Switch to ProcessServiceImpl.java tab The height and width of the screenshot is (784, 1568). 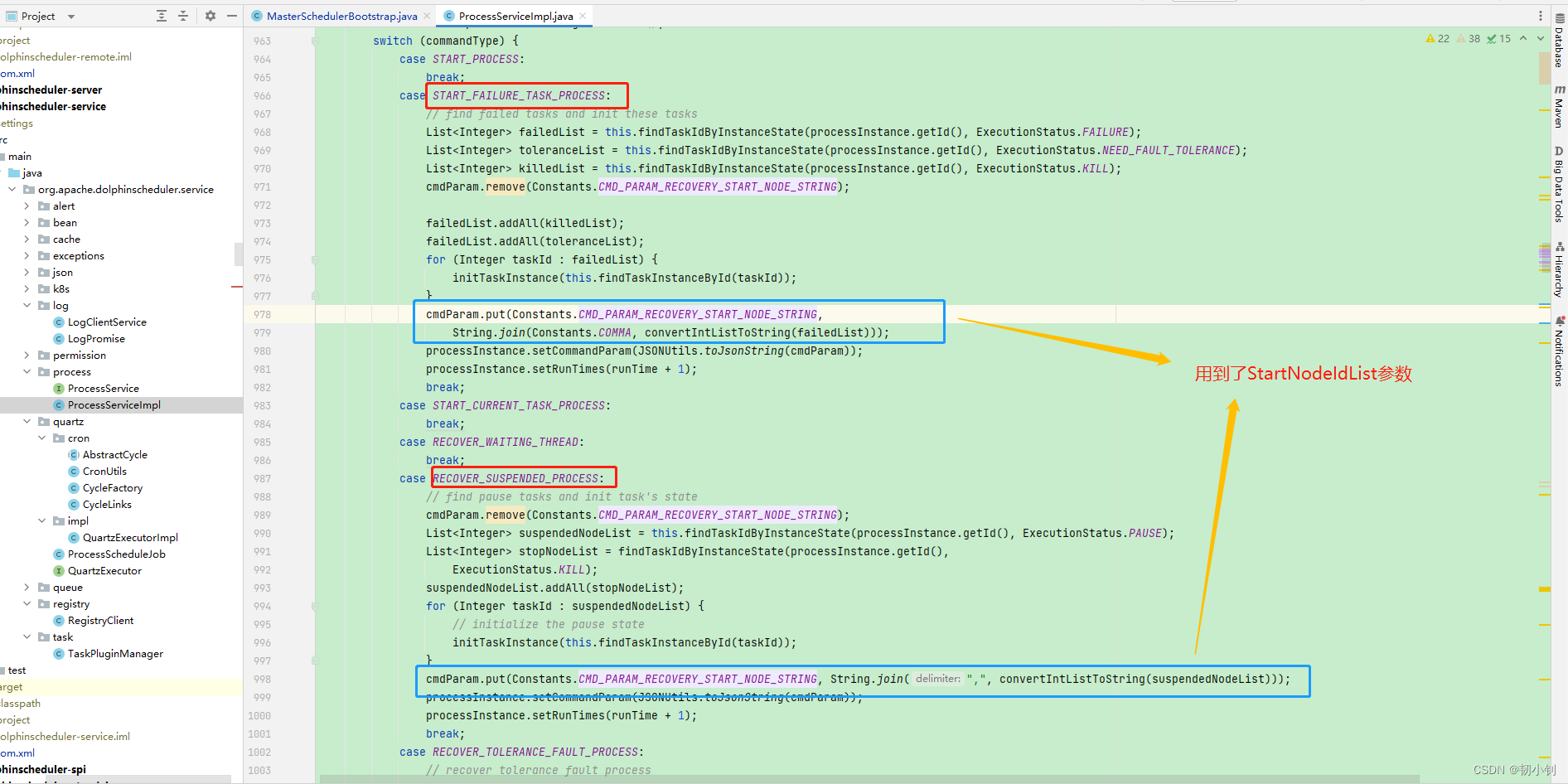(x=515, y=16)
